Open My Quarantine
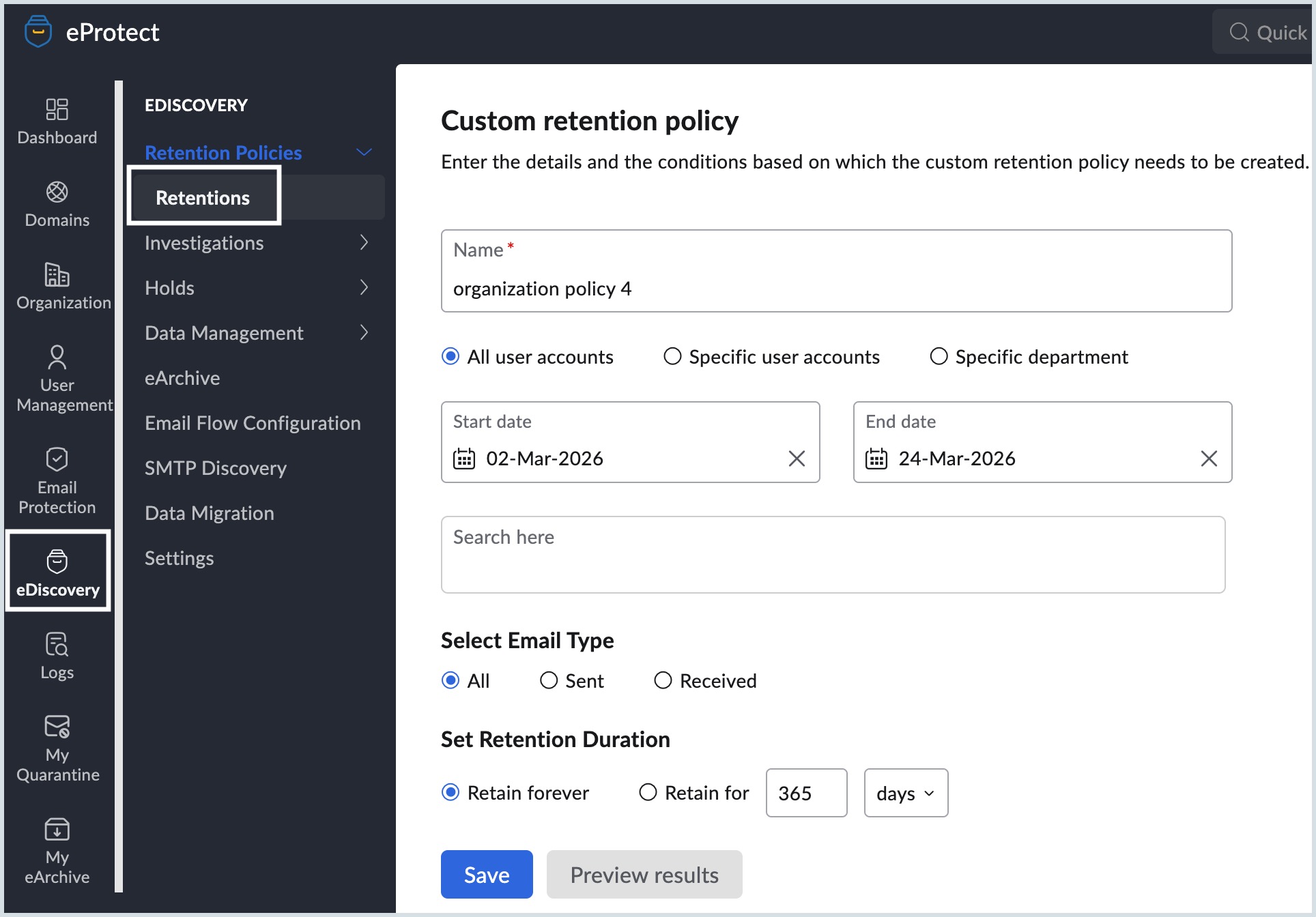 (x=57, y=747)
